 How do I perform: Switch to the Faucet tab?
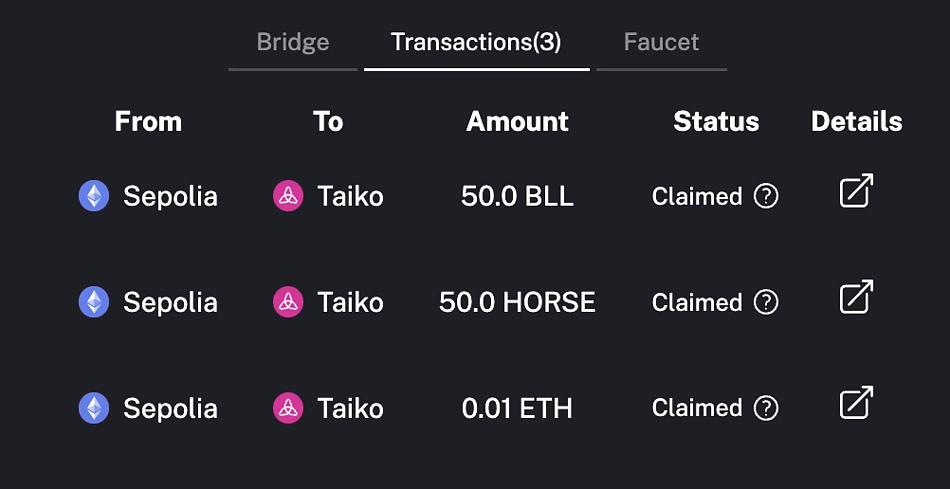pyautogui.click(x=662, y=42)
